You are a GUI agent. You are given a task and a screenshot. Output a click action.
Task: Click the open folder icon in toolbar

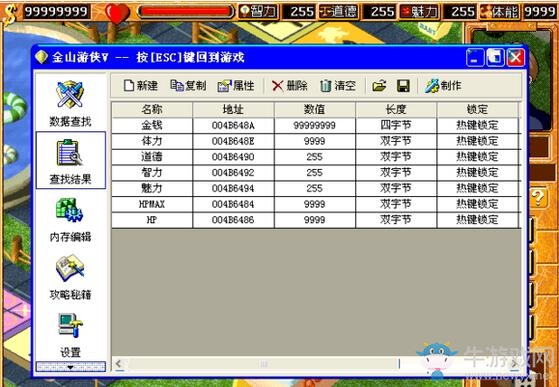[379, 86]
